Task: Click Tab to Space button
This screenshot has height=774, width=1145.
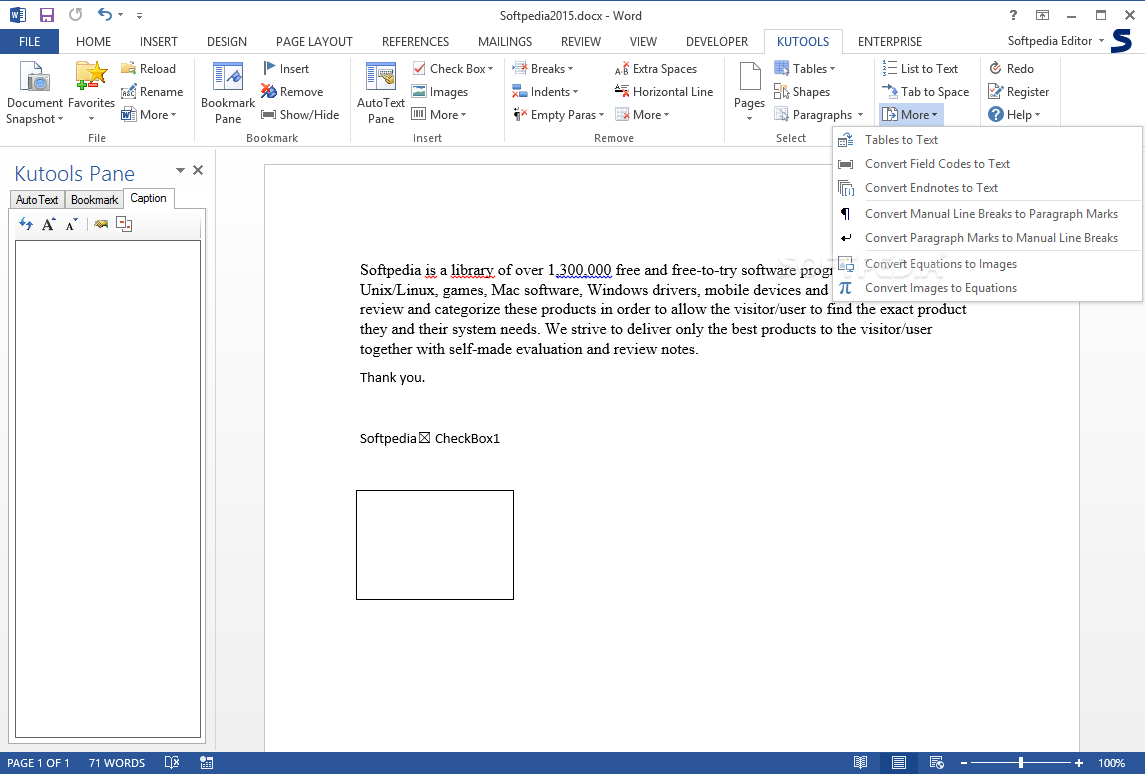Action: pyautogui.click(x=926, y=92)
